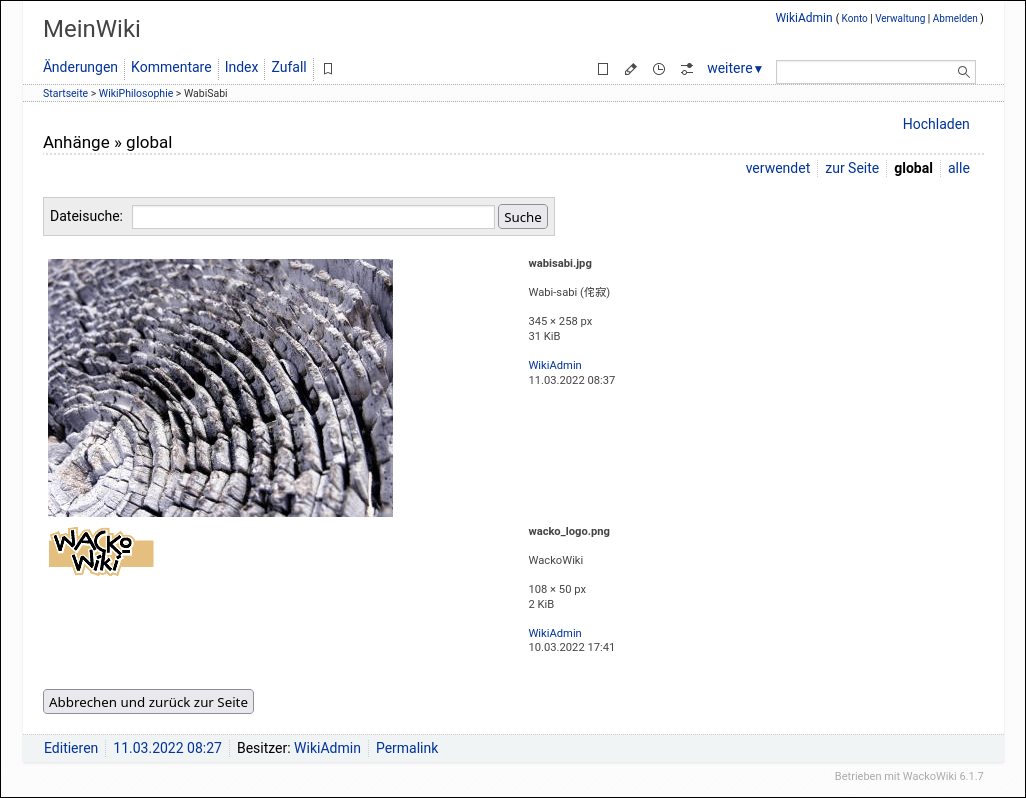Switch to the alle attachments filter
Viewport: 1026px width, 798px height.
click(x=958, y=168)
